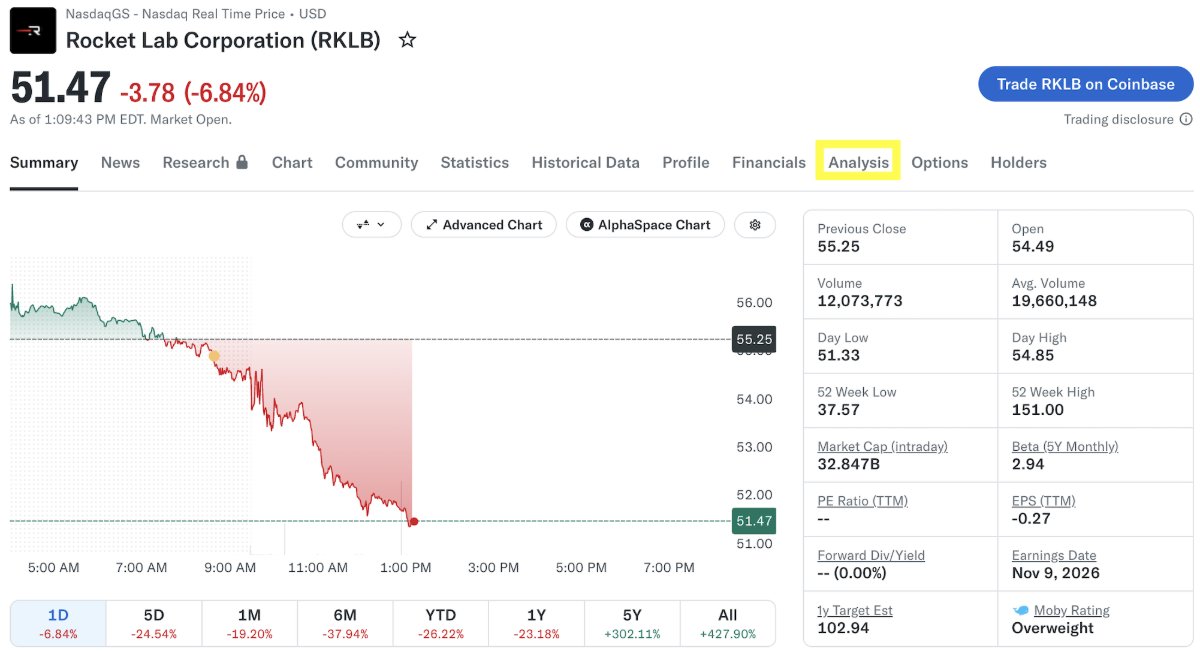Image resolution: width=1200 pixels, height=651 pixels.
Task: Open the Financials tab
Action: [769, 162]
